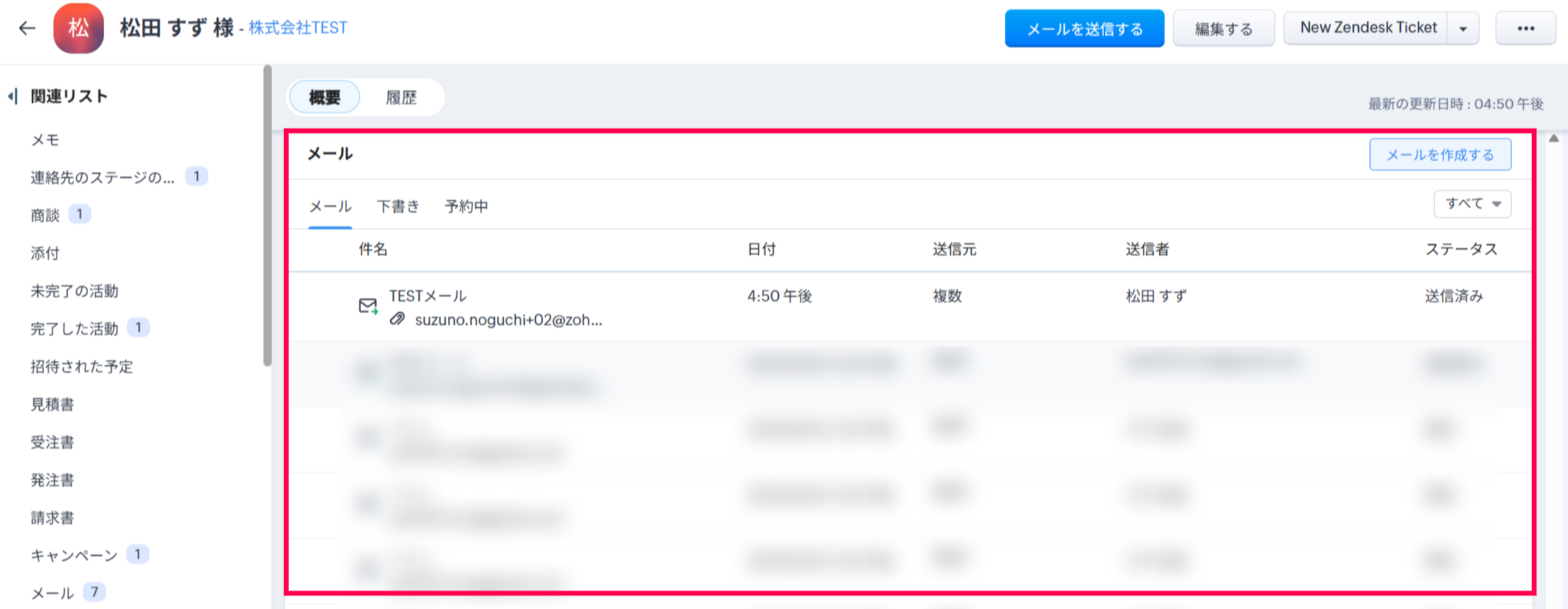Collapse the 関連リスト sidebar panel
The image size is (1568, 609).
pos(13,96)
